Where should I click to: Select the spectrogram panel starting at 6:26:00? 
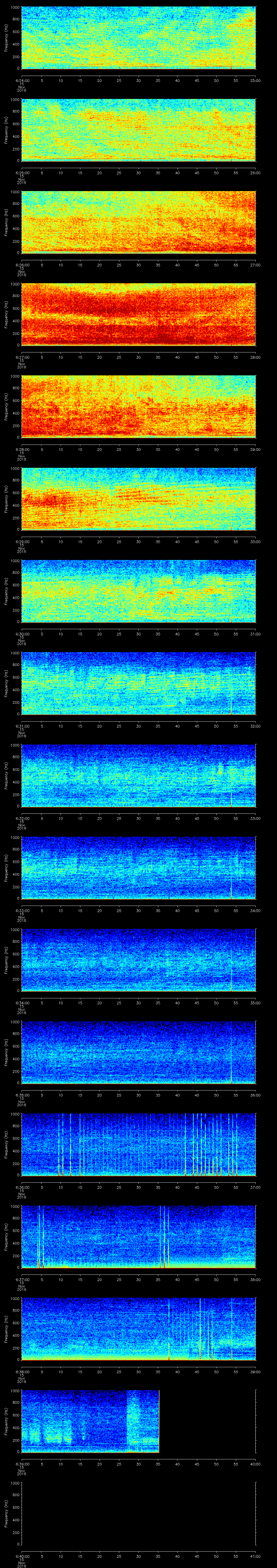[x=138, y=222]
